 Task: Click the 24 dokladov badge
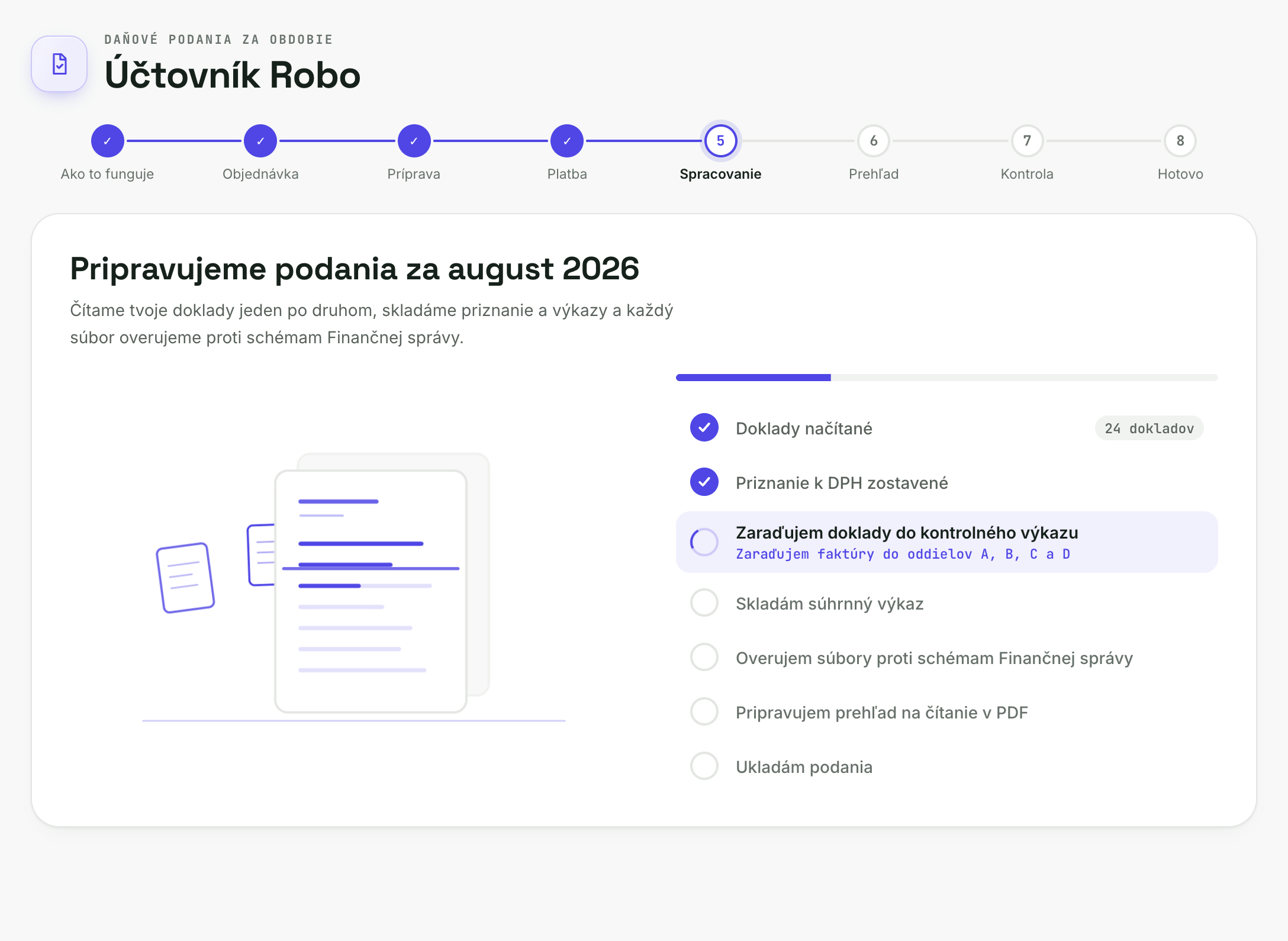(x=1149, y=428)
